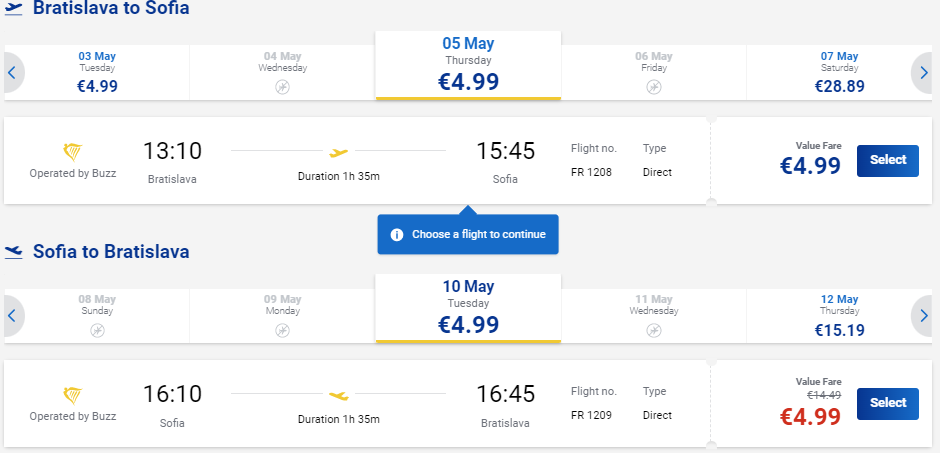940x453 pixels.
Task: Click the yellow plane icon on the 13:10 flight
Action: pos(339,153)
